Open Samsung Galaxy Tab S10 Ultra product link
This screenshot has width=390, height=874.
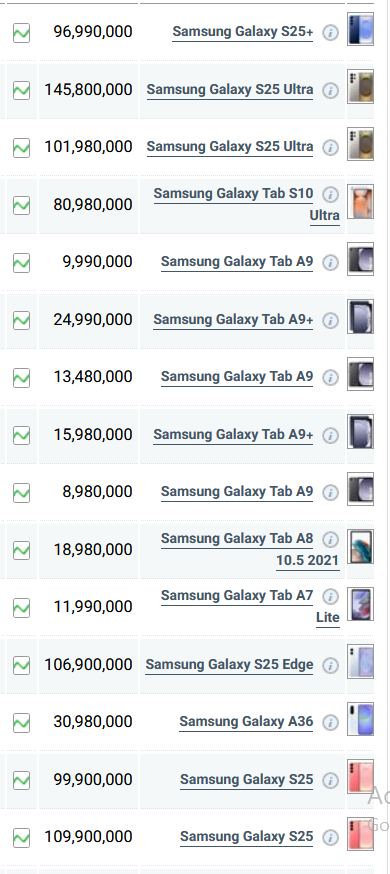tap(246, 204)
